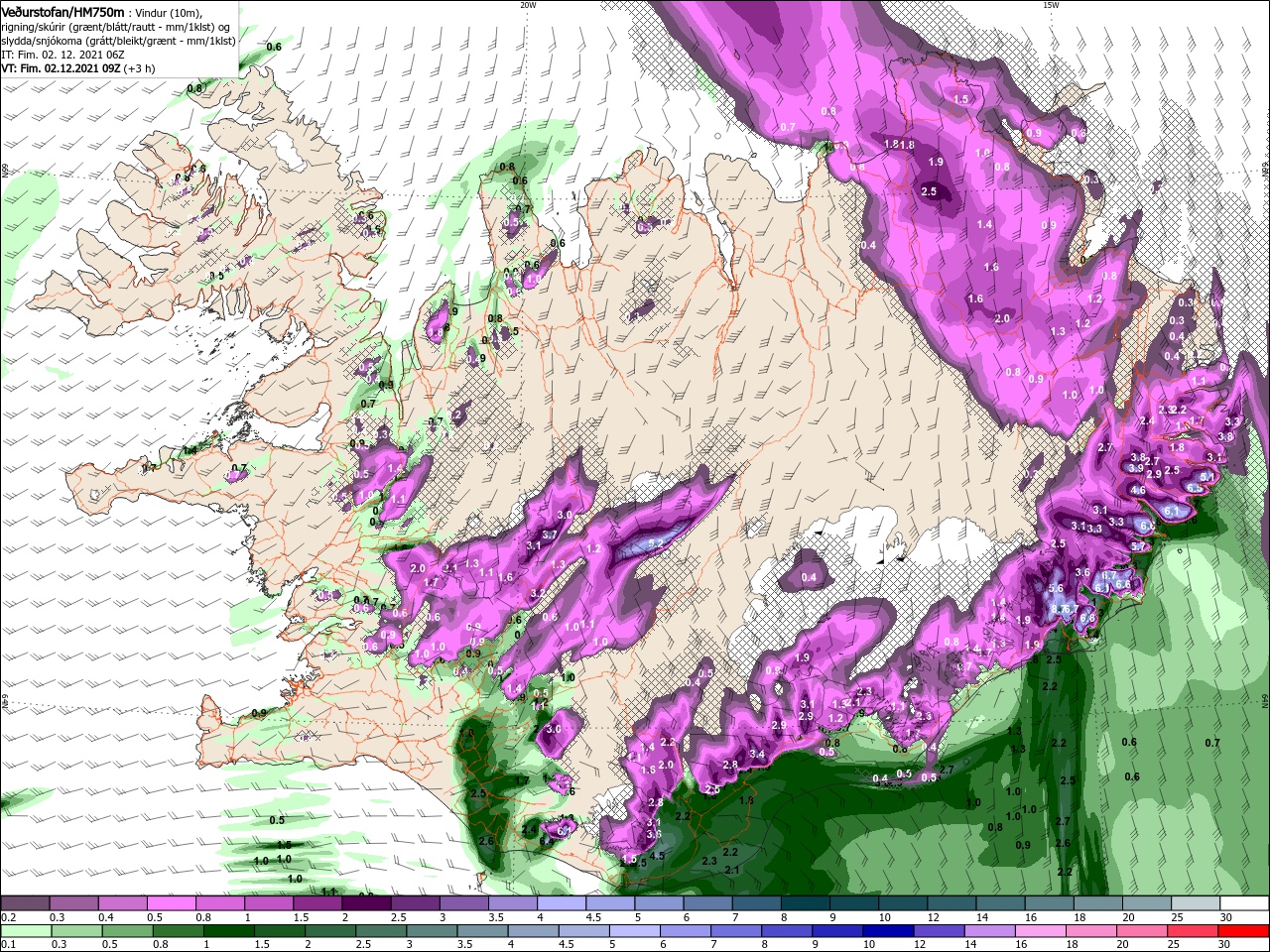
Task: Select the 'IT: Fim. 02. 12. 2021 06Z' line
Action: [x=62, y=56]
